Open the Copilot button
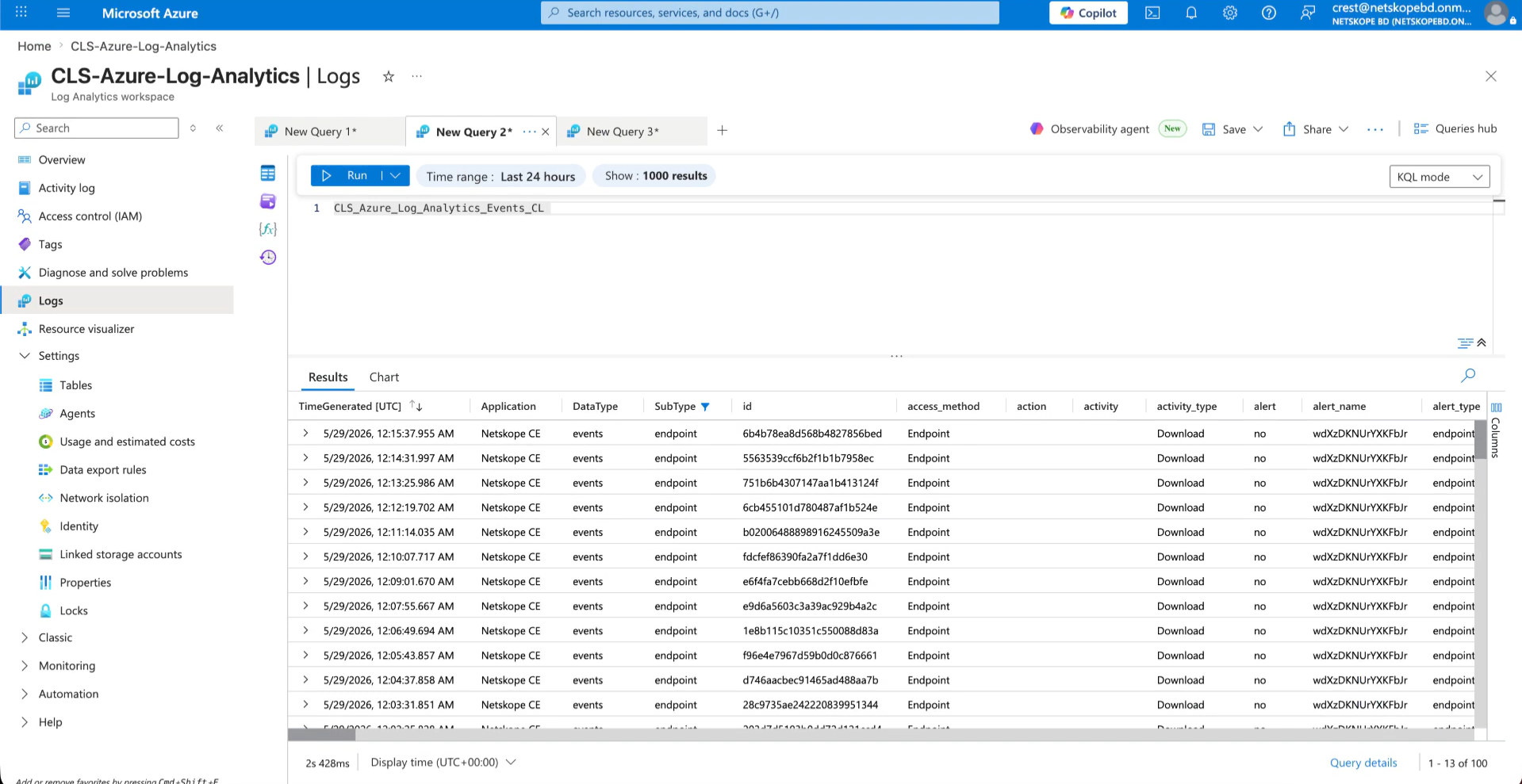Image resolution: width=1522 pixels, height=784 pixels. click(x=1088, y=13)
